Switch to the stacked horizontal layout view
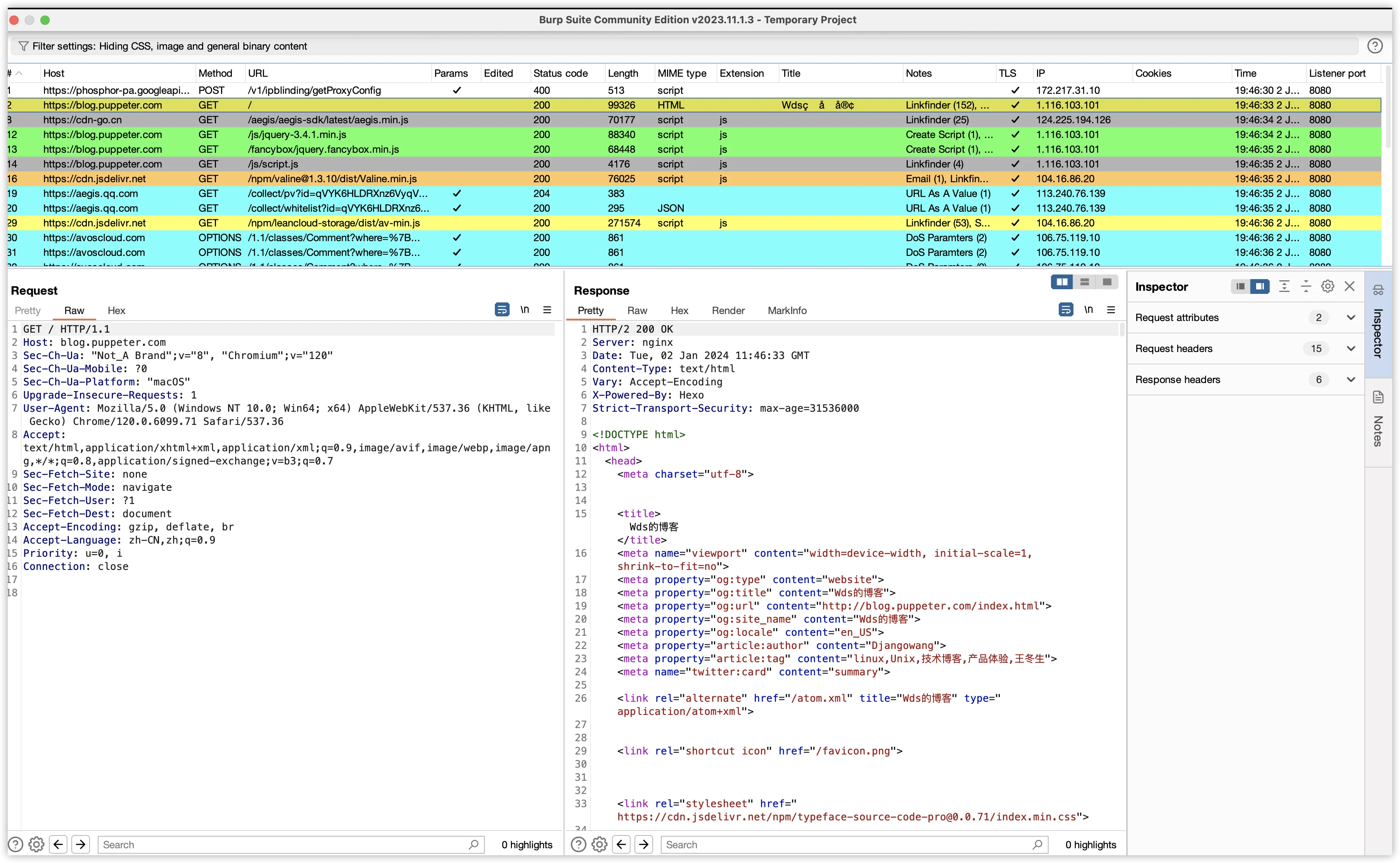The image size is (1400, 863). tap(1084, 283)
